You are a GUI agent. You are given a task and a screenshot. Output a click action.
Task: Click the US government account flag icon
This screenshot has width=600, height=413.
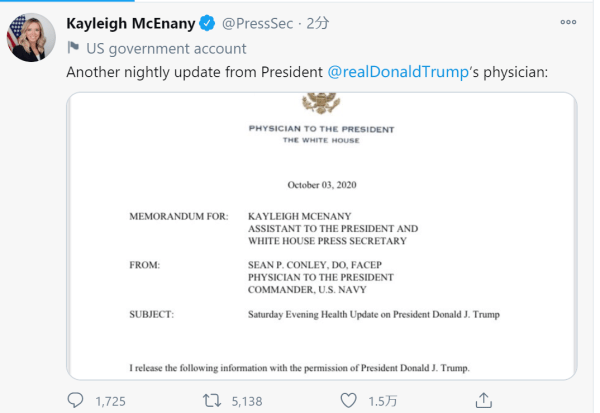click(x=73, y=47)
